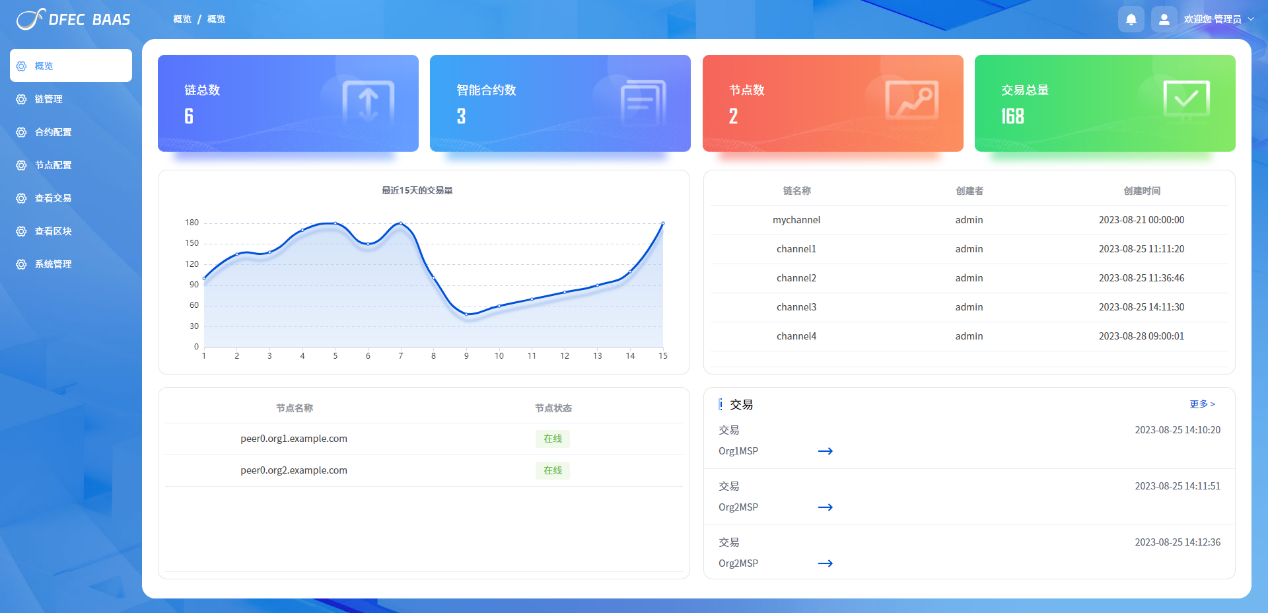Click the DFEC BAAS logo

(x=73, y=18)
